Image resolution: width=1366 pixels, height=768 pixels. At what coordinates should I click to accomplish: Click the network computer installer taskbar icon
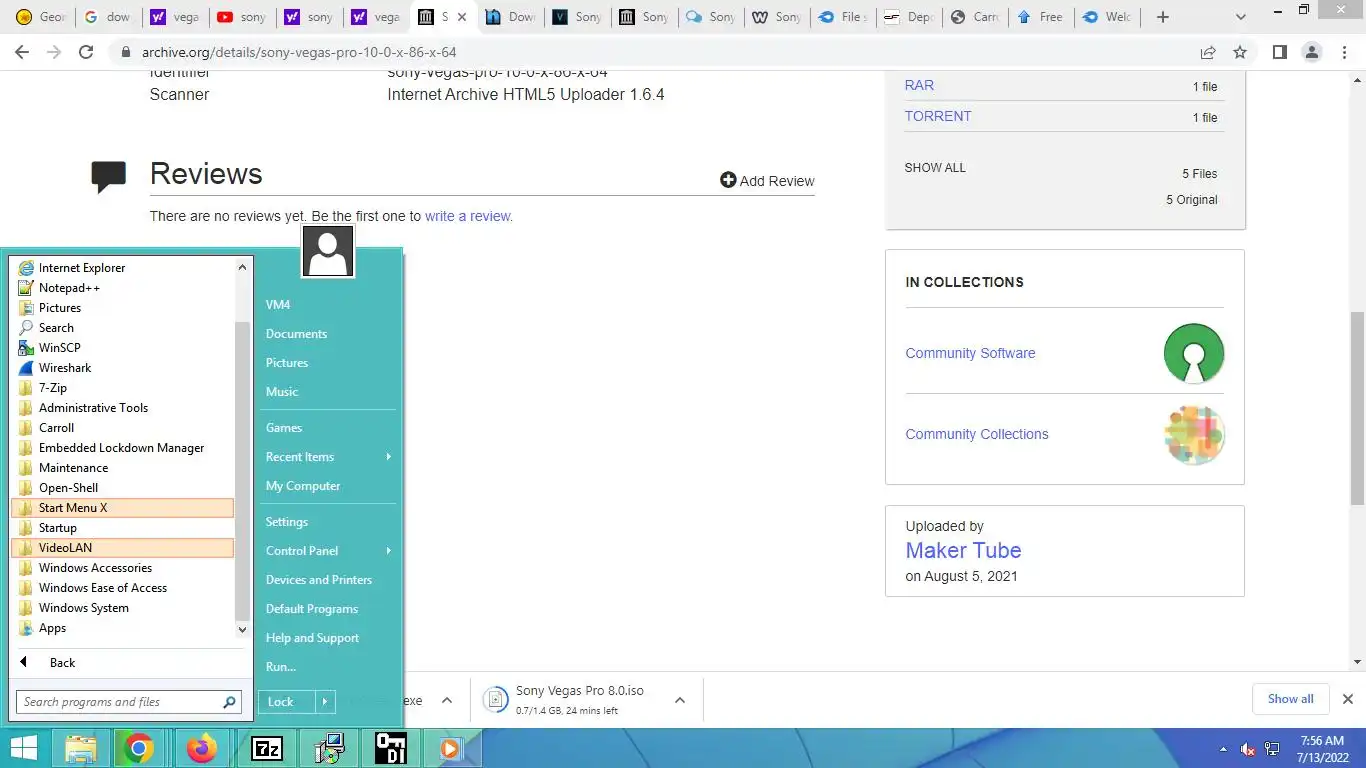328,748
